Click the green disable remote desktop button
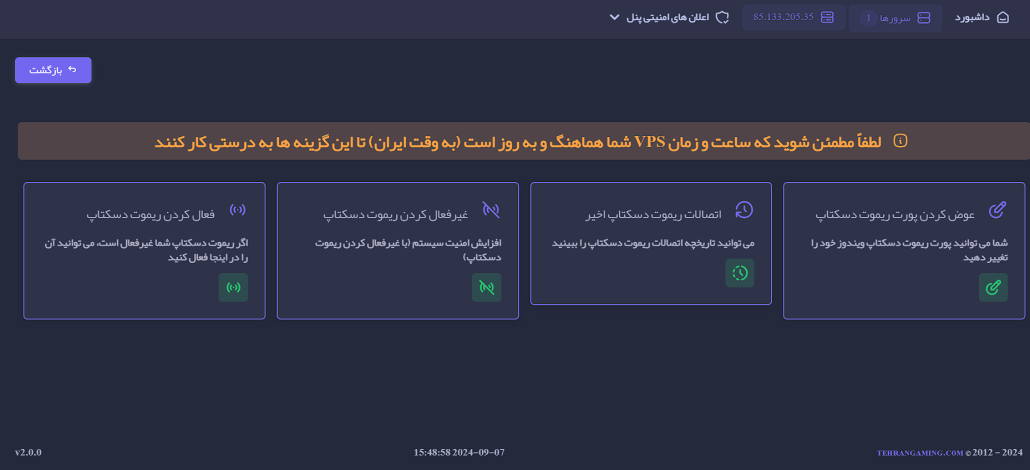 pyautogui.click(x=487, y=288)
